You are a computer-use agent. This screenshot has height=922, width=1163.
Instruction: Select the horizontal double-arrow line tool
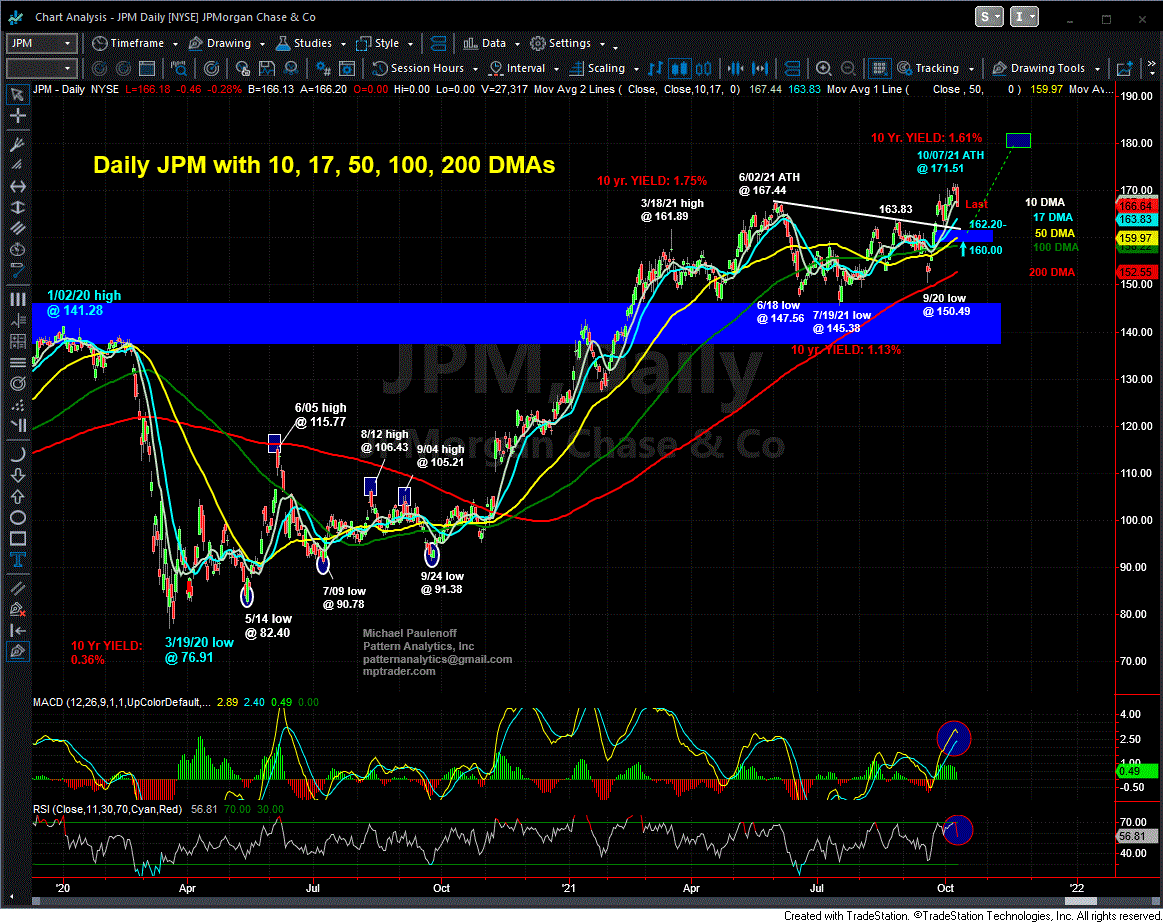coord(17,186)
